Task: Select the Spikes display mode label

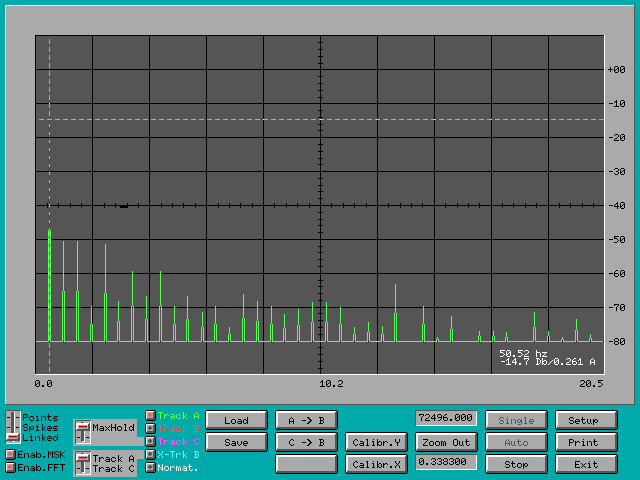Action: (x=40, y=427)
